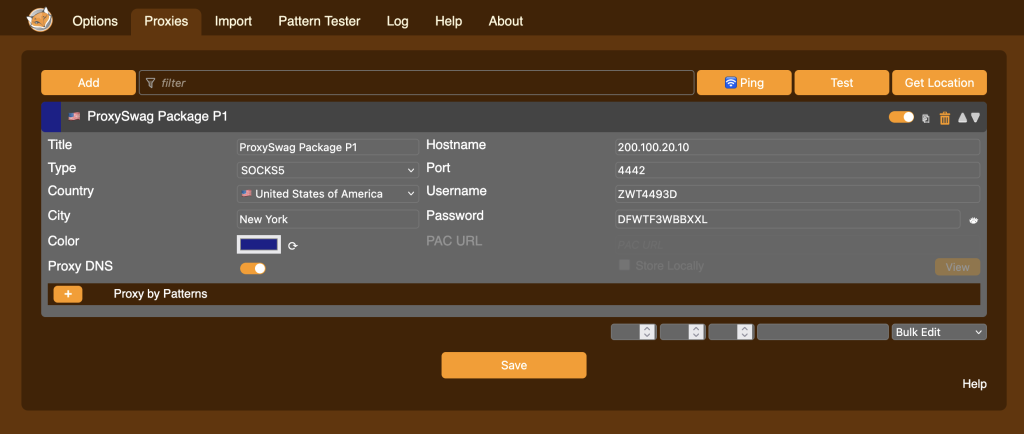The width and height of the screenshot is (1024, 434).
Task: Move the proxy down with the arrow
Action: pyautogui.click(x=976, y=118)
